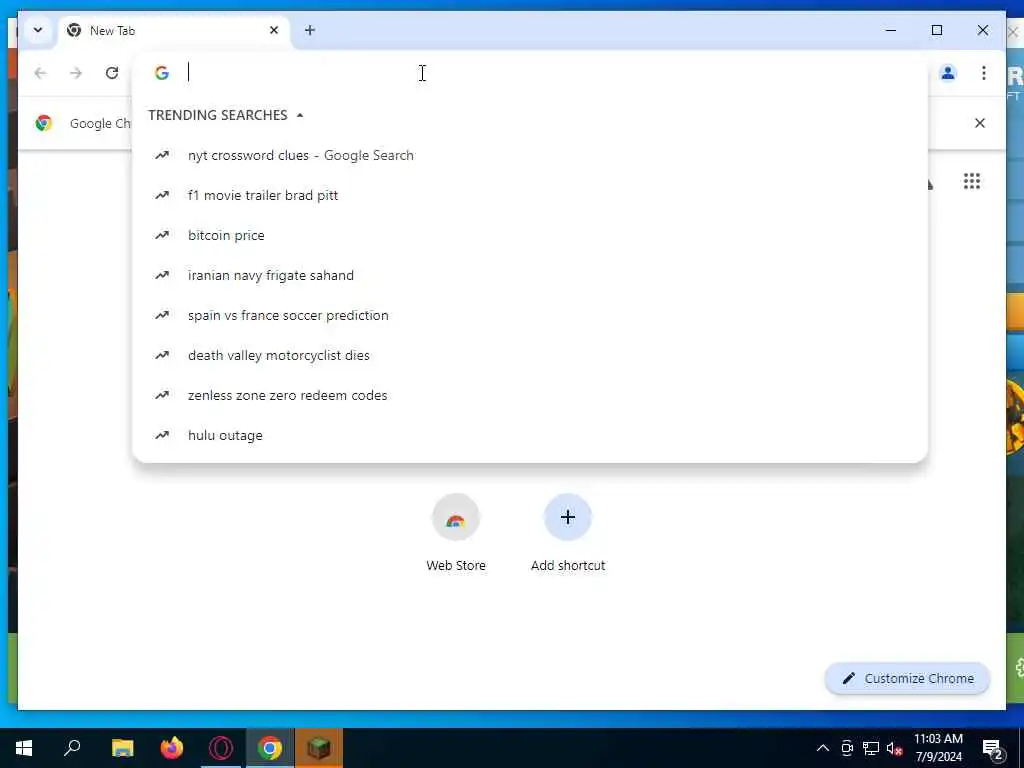Open Windows taskbar search
This screenshot has height=768, width=1024.
click(x=72, y=748)
